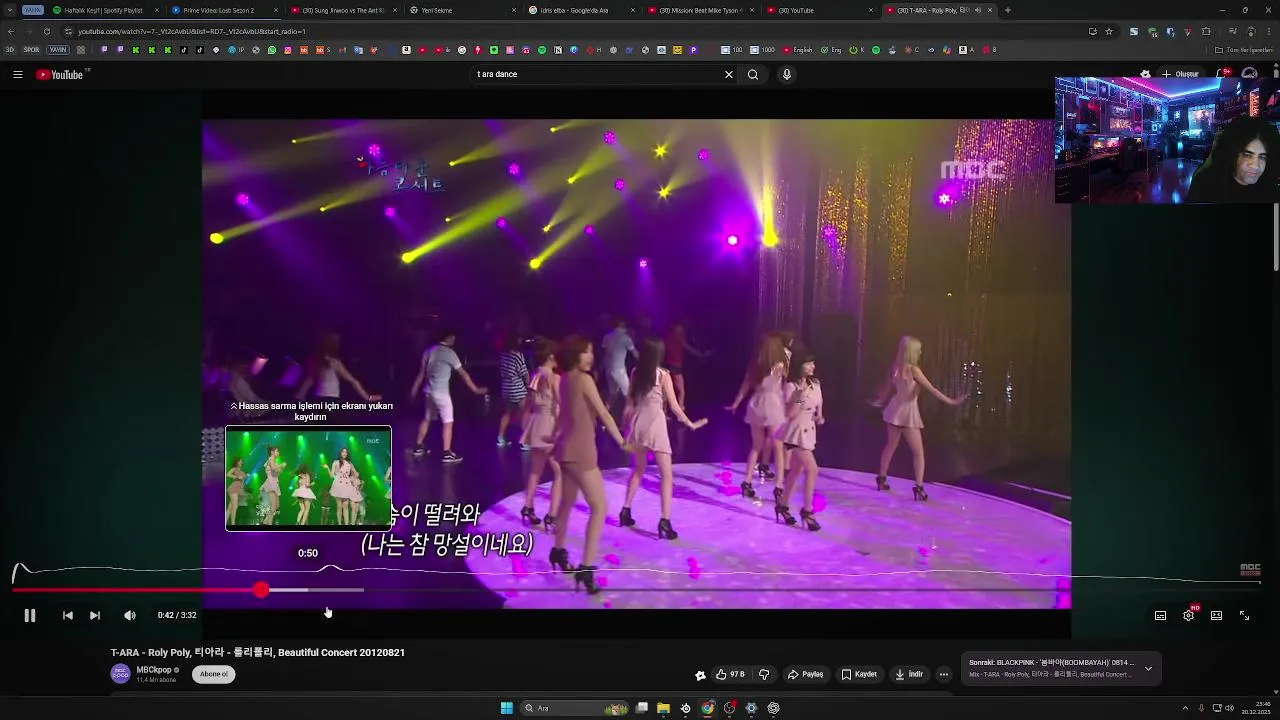Image resolution: width=1280 pixels, height=720 pixels.
Task: Switch to Haftalık Keşif Spotify Playlist tab
Action: click(103, 10)
